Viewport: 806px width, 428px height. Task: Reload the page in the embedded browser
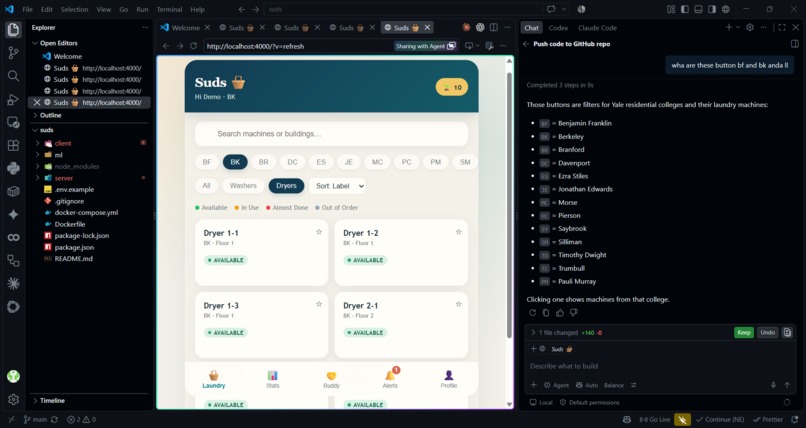[193, 46]
